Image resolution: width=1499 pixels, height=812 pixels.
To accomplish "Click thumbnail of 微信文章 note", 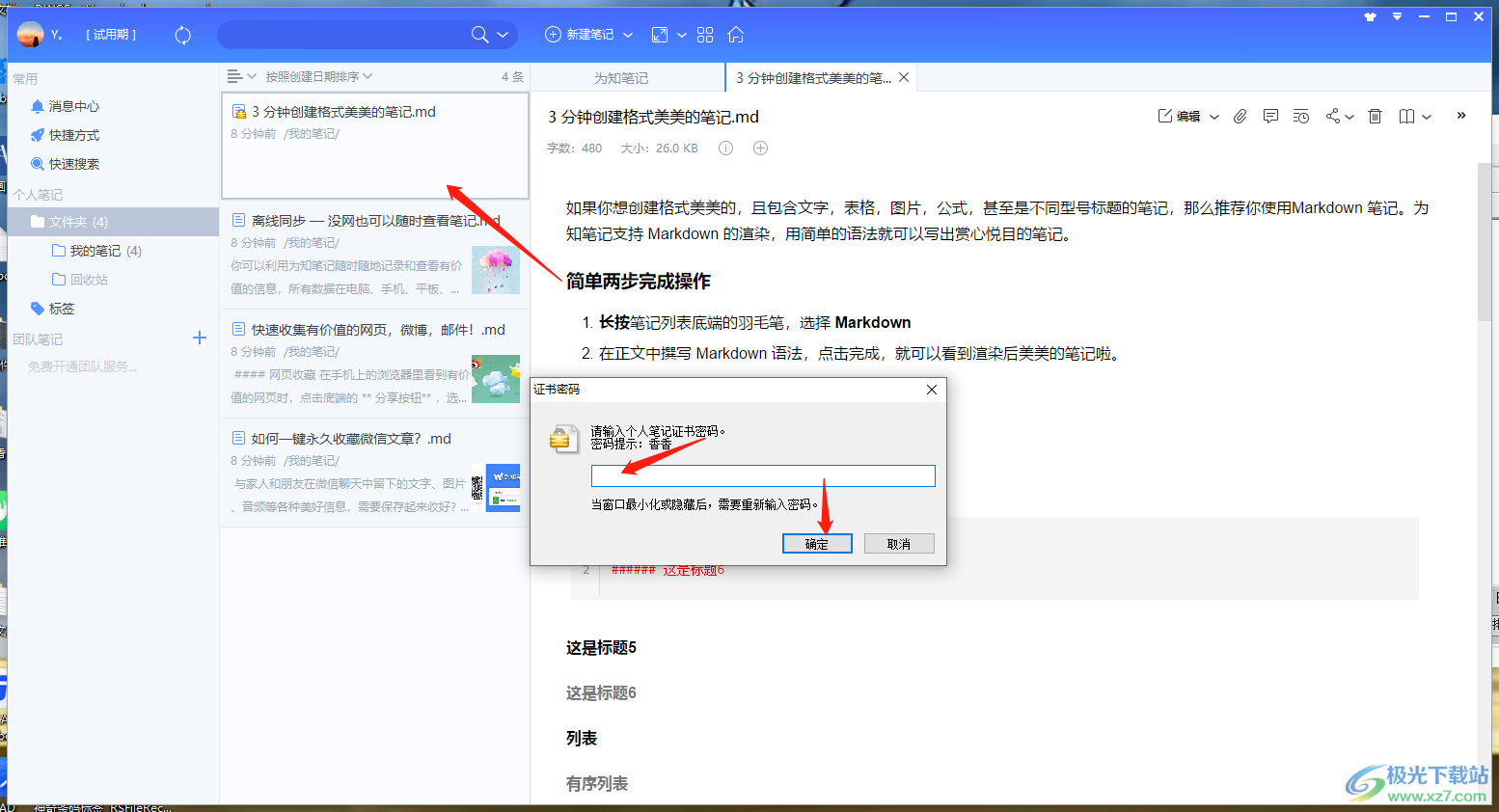I will (496, 488).
